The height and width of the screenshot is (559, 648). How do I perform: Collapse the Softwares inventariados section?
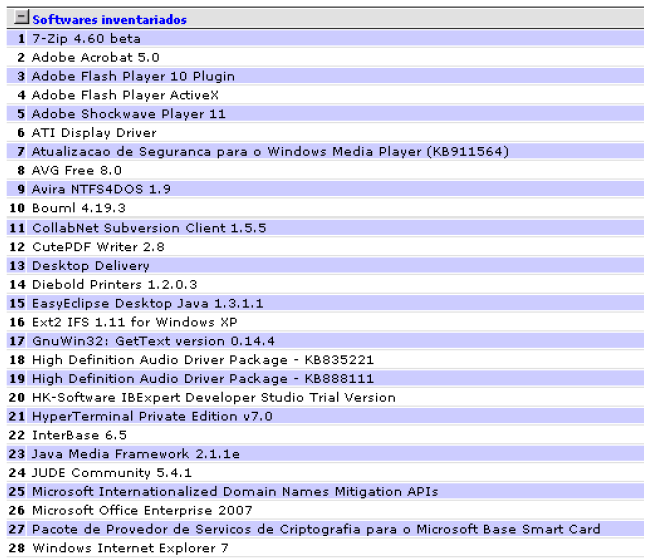click(21, 17)
